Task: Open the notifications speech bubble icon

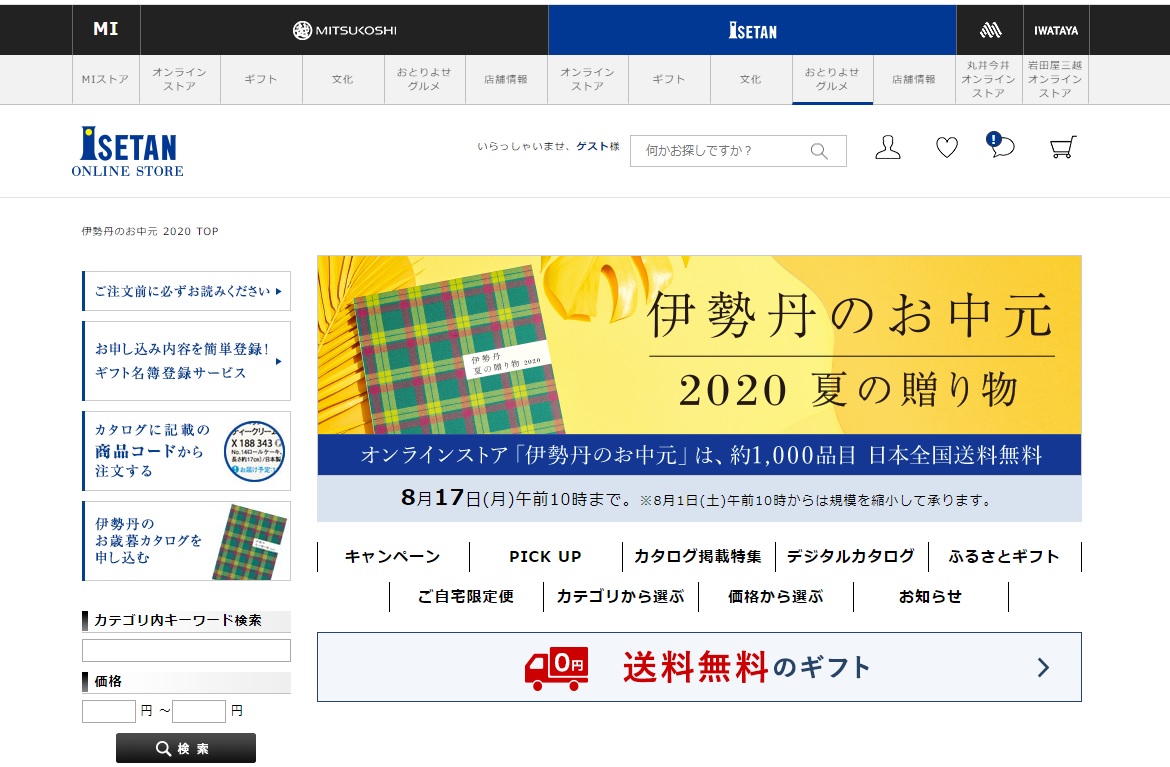Action: tap(1000, 145)
